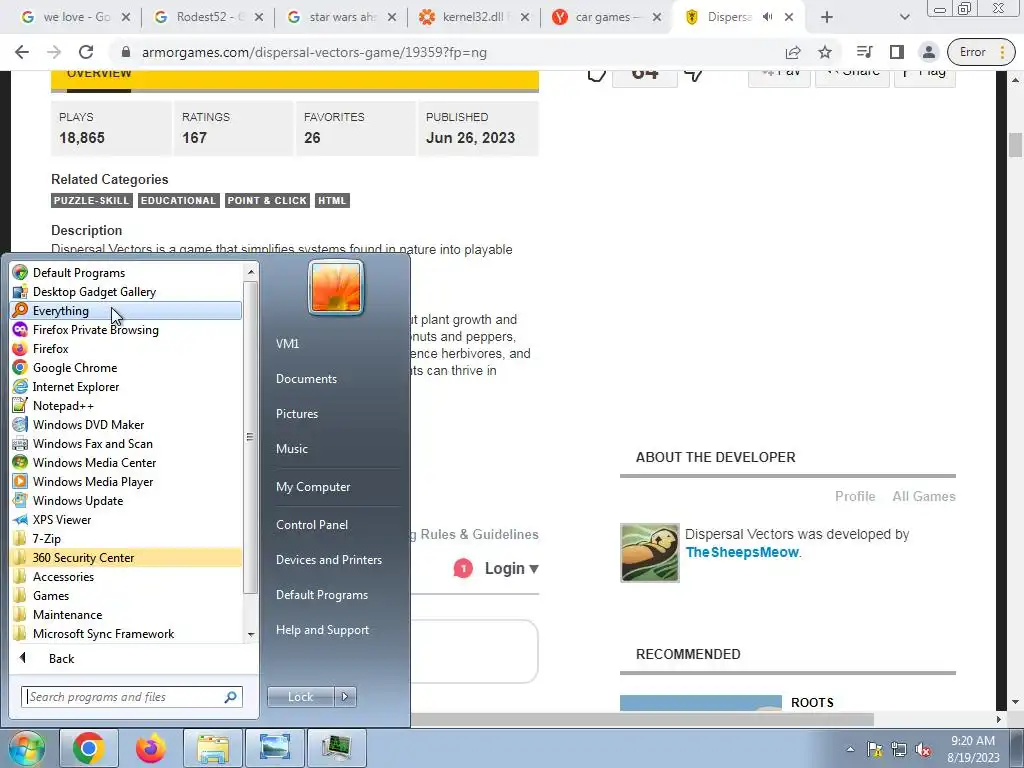Open Chrome from the taskbar
1024x768 pixels.
click(x=88, y=748)
